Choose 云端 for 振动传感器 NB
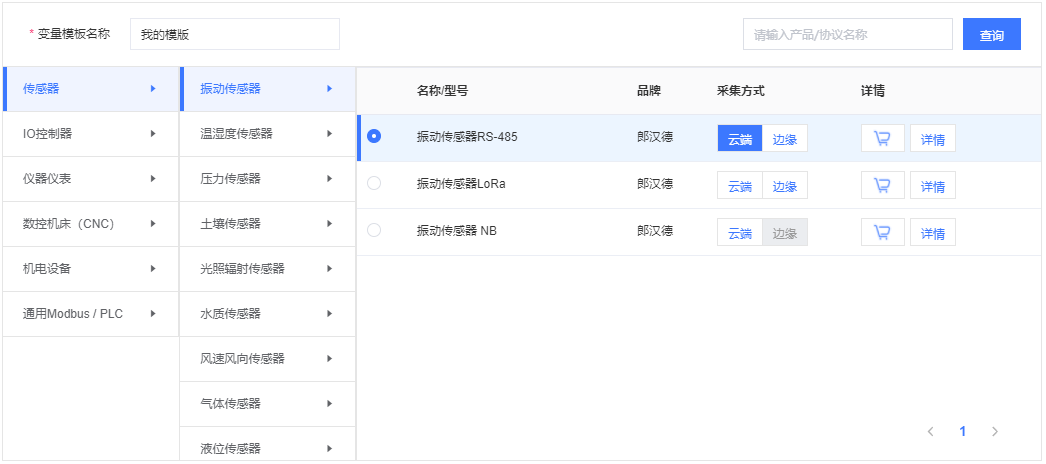Image resolution: width=1046 pixels, height=464 pixels. click(739, 233)
